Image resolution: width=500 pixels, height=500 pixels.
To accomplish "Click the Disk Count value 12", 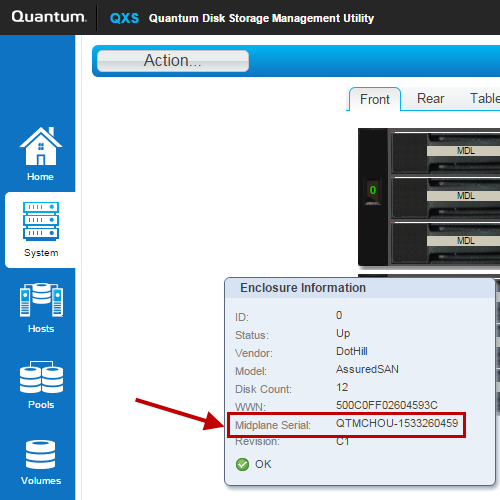I will pyautogui.click(x=342, y=387).
